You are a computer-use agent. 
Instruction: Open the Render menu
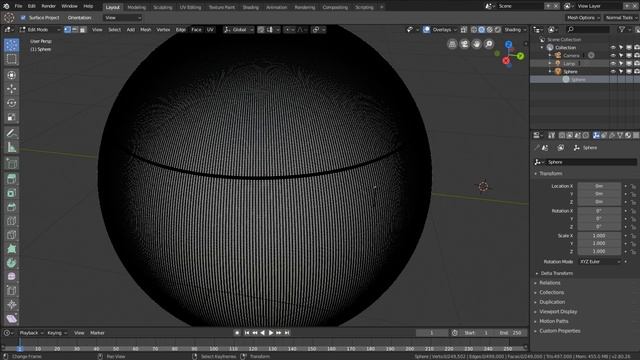[48, 7]
